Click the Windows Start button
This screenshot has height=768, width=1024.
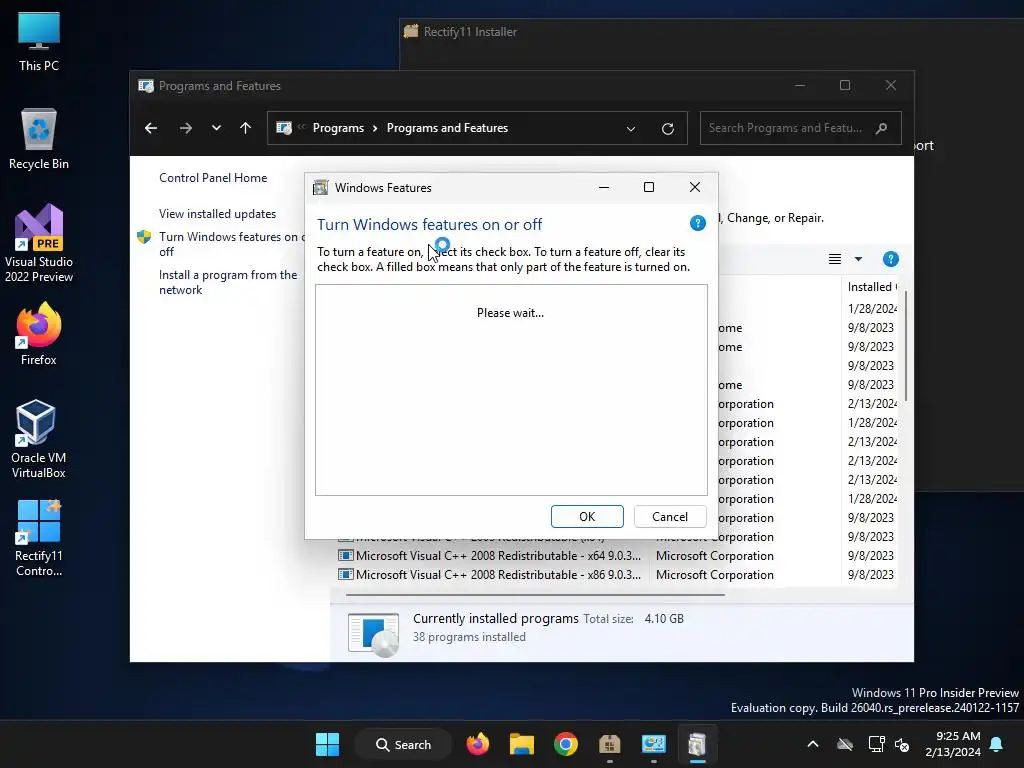[x=327, y=744]
